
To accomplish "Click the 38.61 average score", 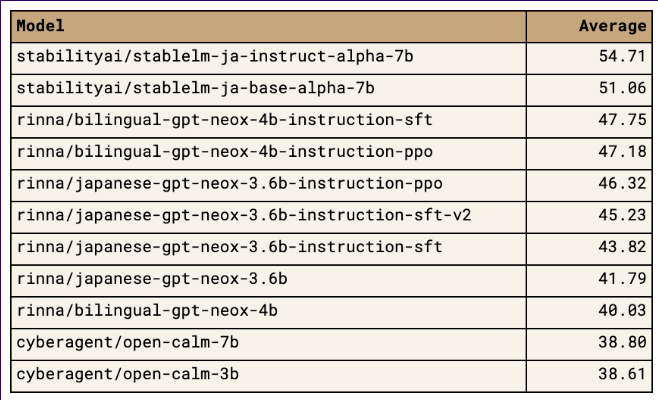I will click(622, 374).
